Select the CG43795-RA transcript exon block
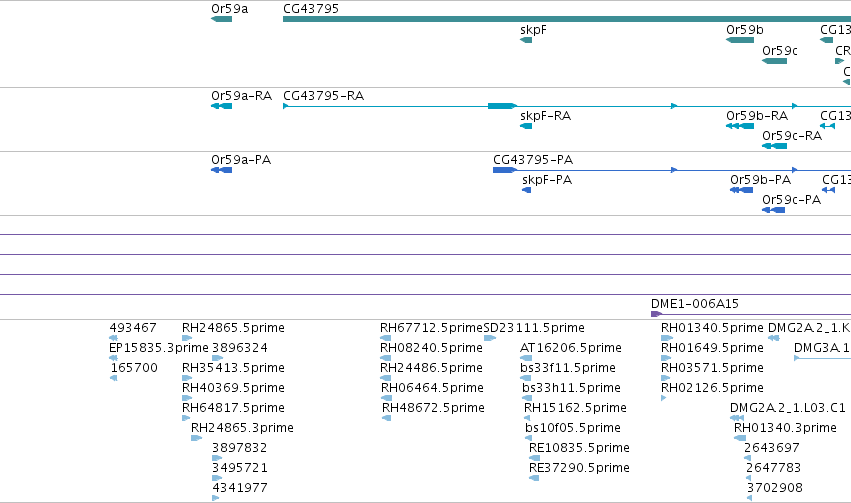851x503 pixels. 502,106
